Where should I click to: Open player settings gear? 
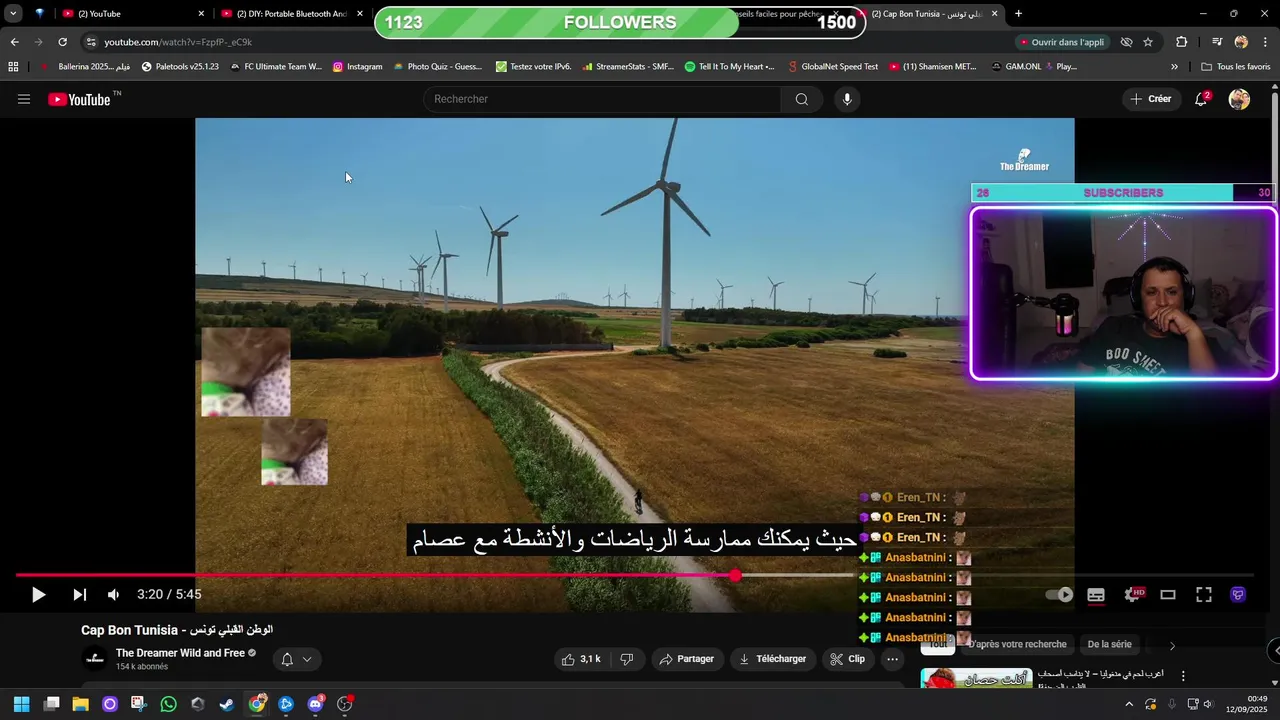[x=1133, y=595]
